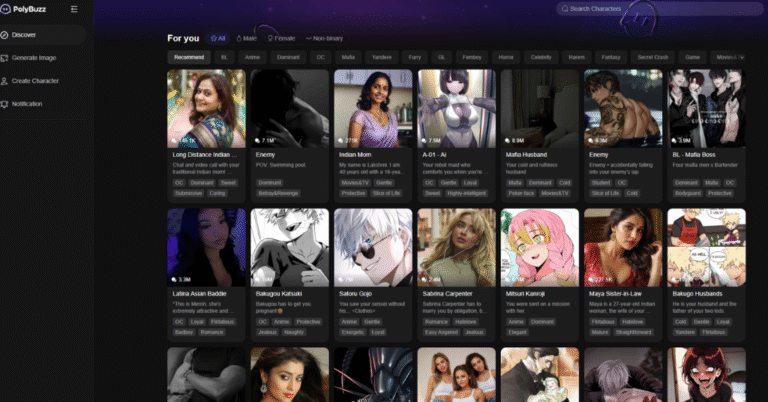Select the BL category tab
This screenshot has height=402, width=768.
tap(224, 57)
